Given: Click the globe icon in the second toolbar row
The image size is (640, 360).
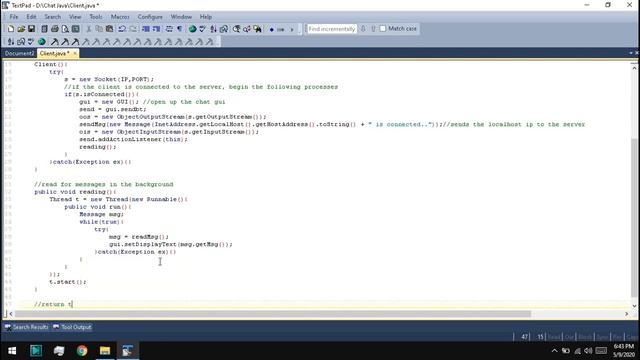Looking at the screenshot, I should point(42,42).
